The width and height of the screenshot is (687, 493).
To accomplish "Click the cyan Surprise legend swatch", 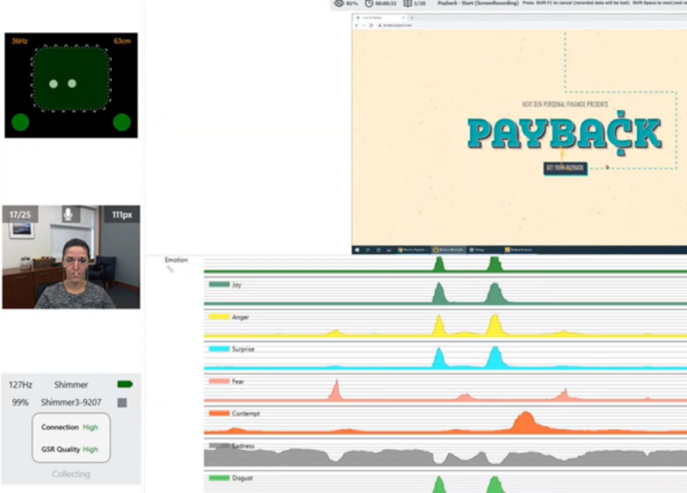I will click(219, 349).
